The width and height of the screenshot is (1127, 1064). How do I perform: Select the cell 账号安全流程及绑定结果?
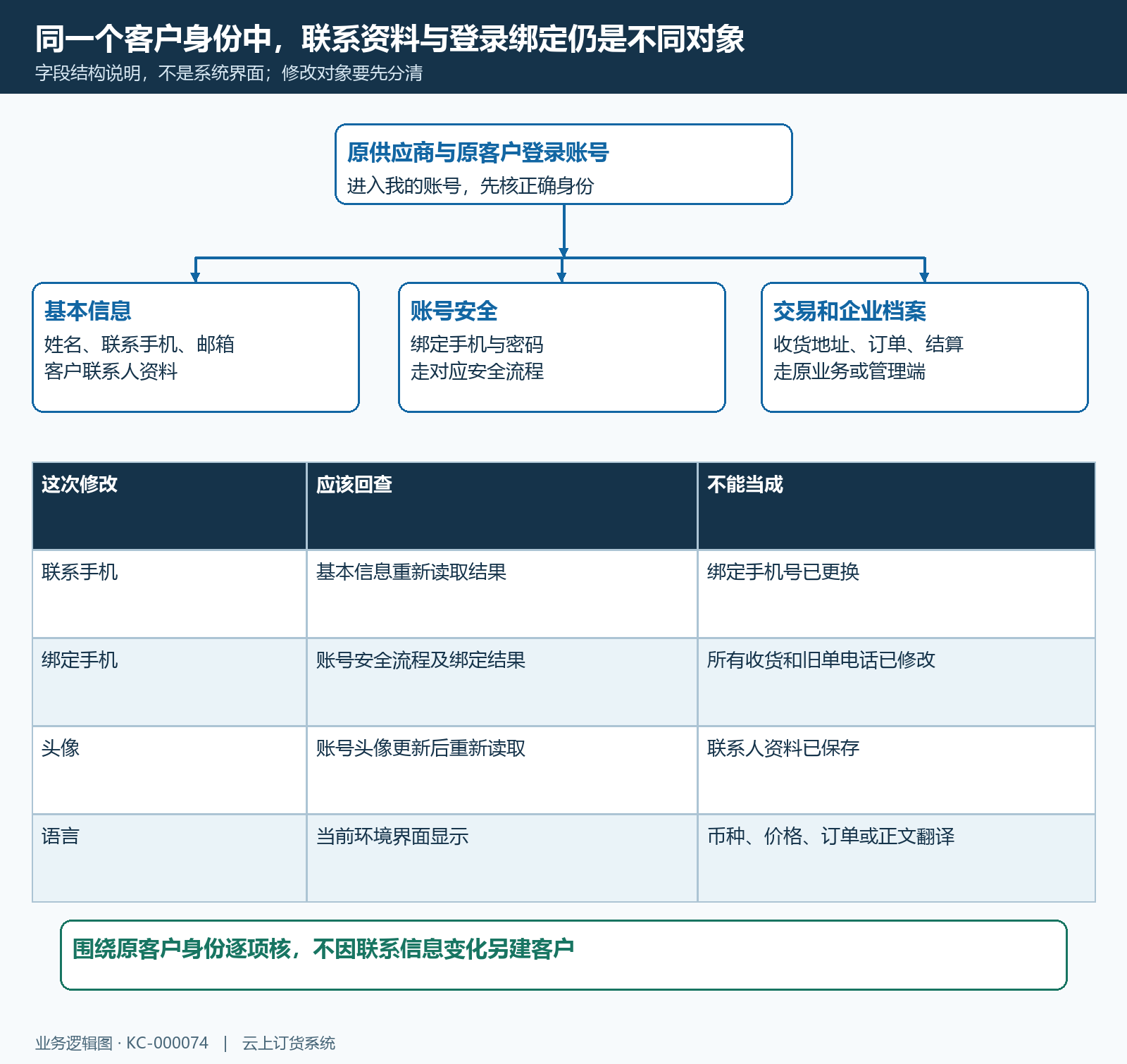pos(502,682)
